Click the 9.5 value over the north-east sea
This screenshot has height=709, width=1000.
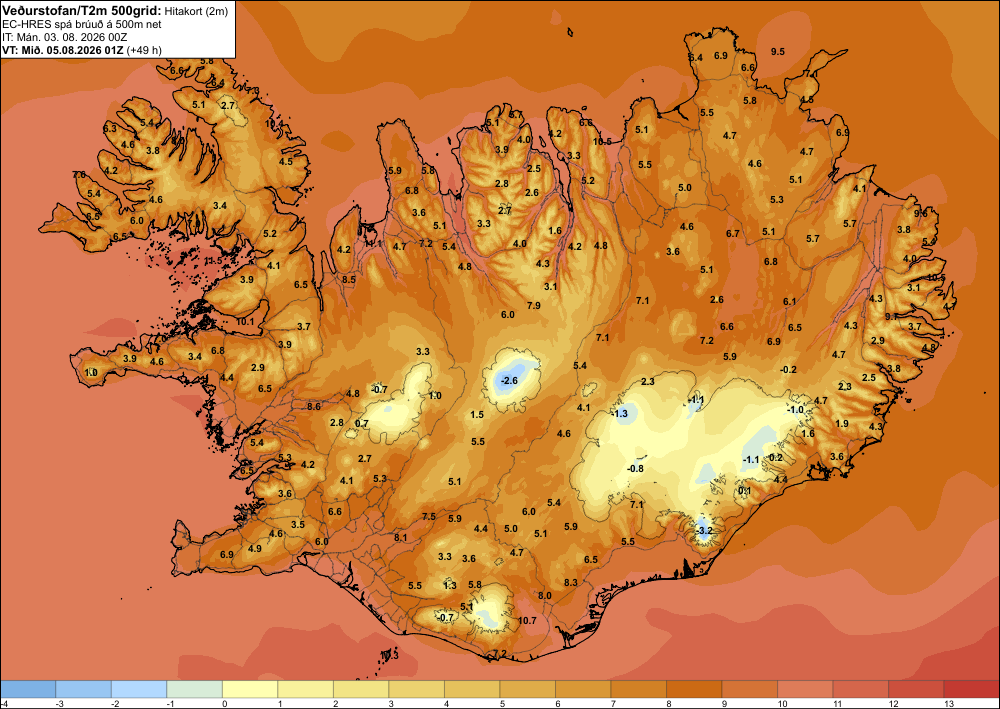(777, 52)
